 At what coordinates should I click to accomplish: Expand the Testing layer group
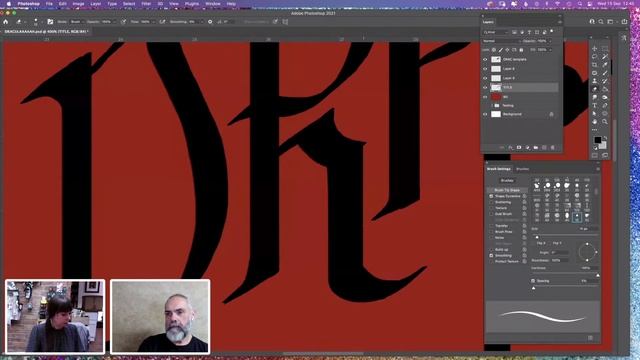(492, 106)
